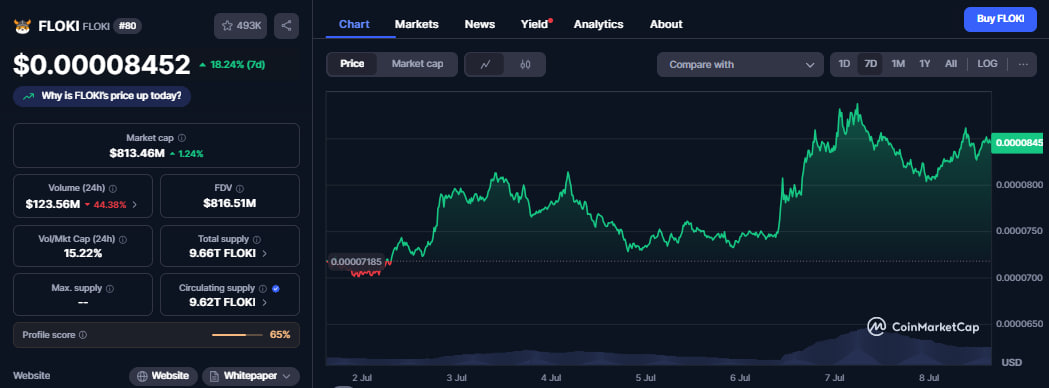
Task: Click the $813.46M market cap value
Action: (x=137, y=153)
